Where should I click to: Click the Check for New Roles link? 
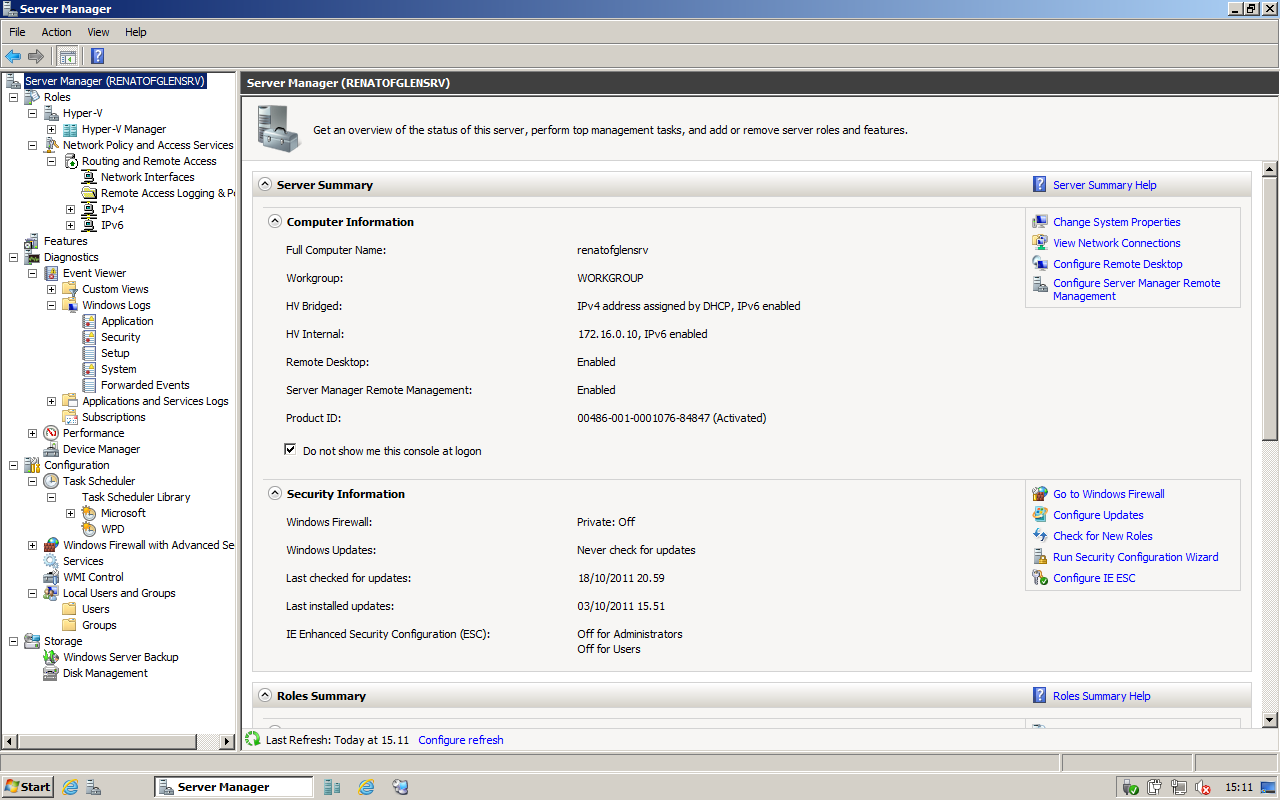tap(1102, 536)
